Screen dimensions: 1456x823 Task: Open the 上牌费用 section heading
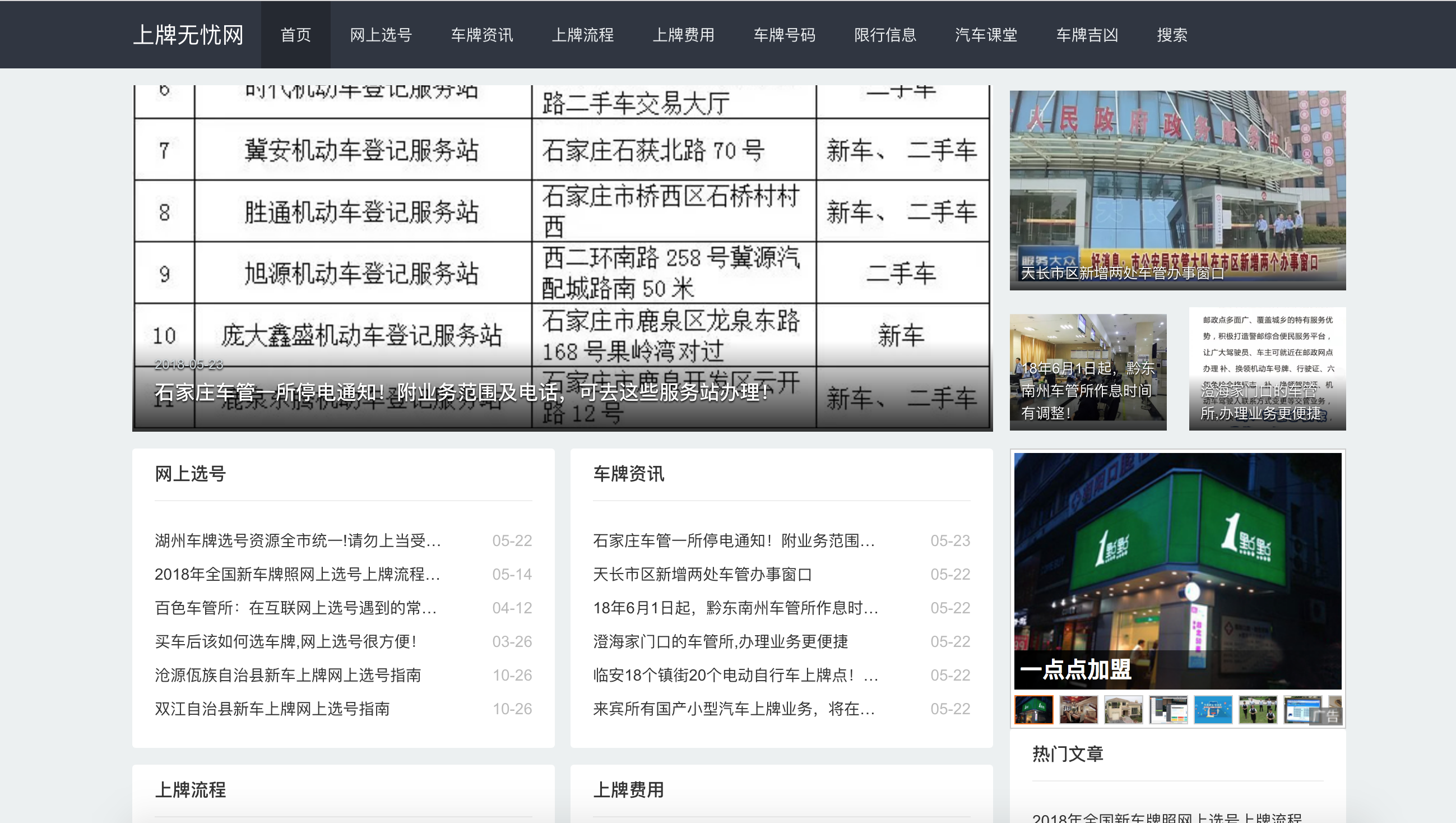[x=628, y=790]
